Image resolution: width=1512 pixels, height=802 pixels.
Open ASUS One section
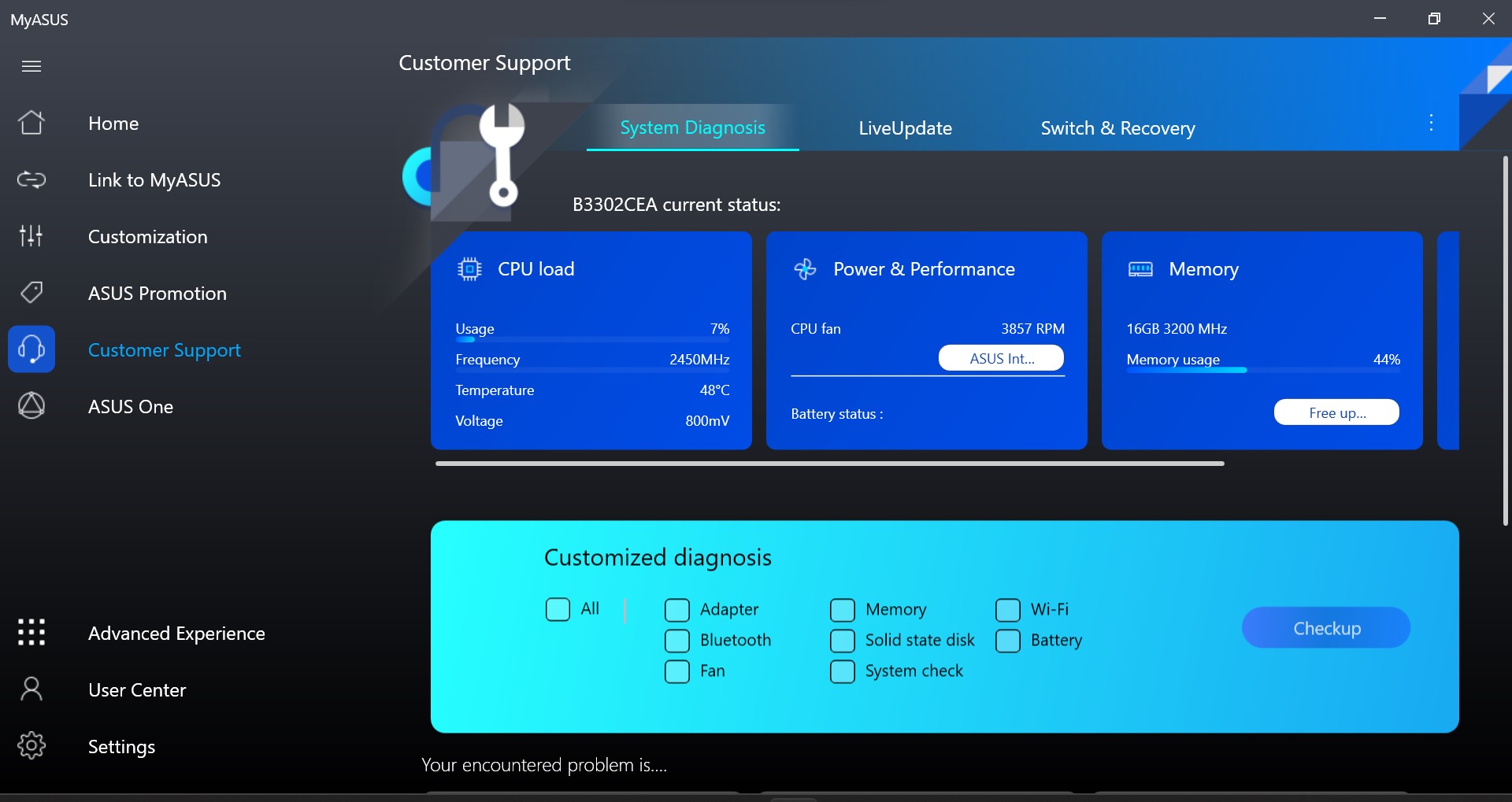131,407
